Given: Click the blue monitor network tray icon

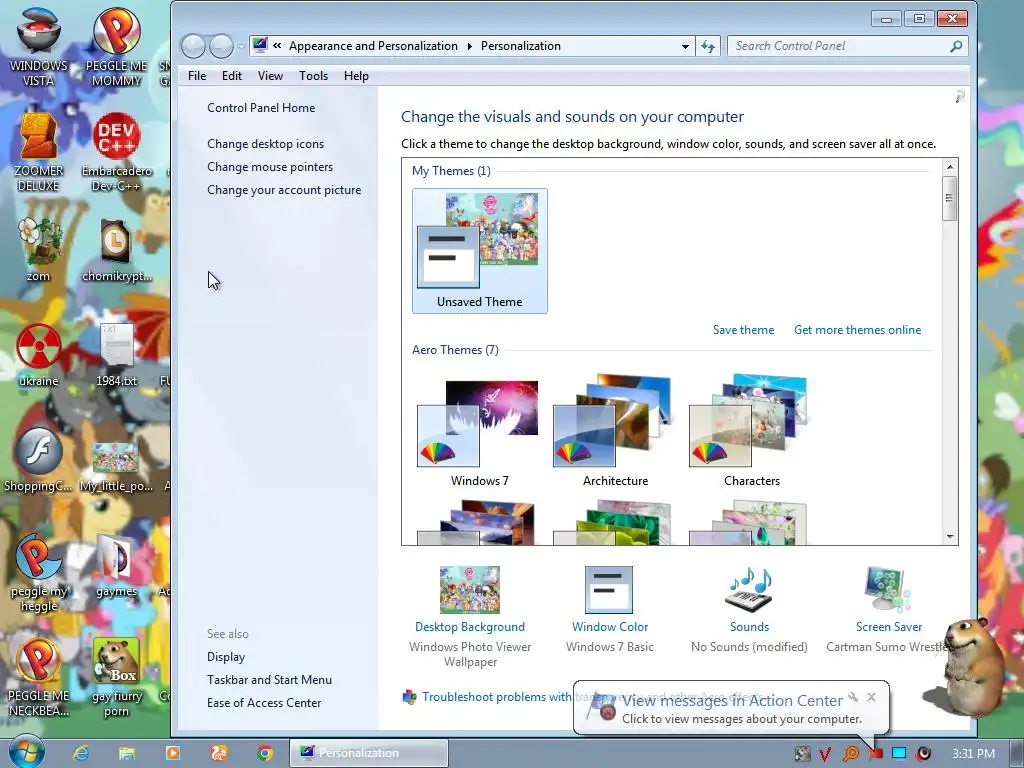Looking at the screenshot, I should [x=899, y=754].
